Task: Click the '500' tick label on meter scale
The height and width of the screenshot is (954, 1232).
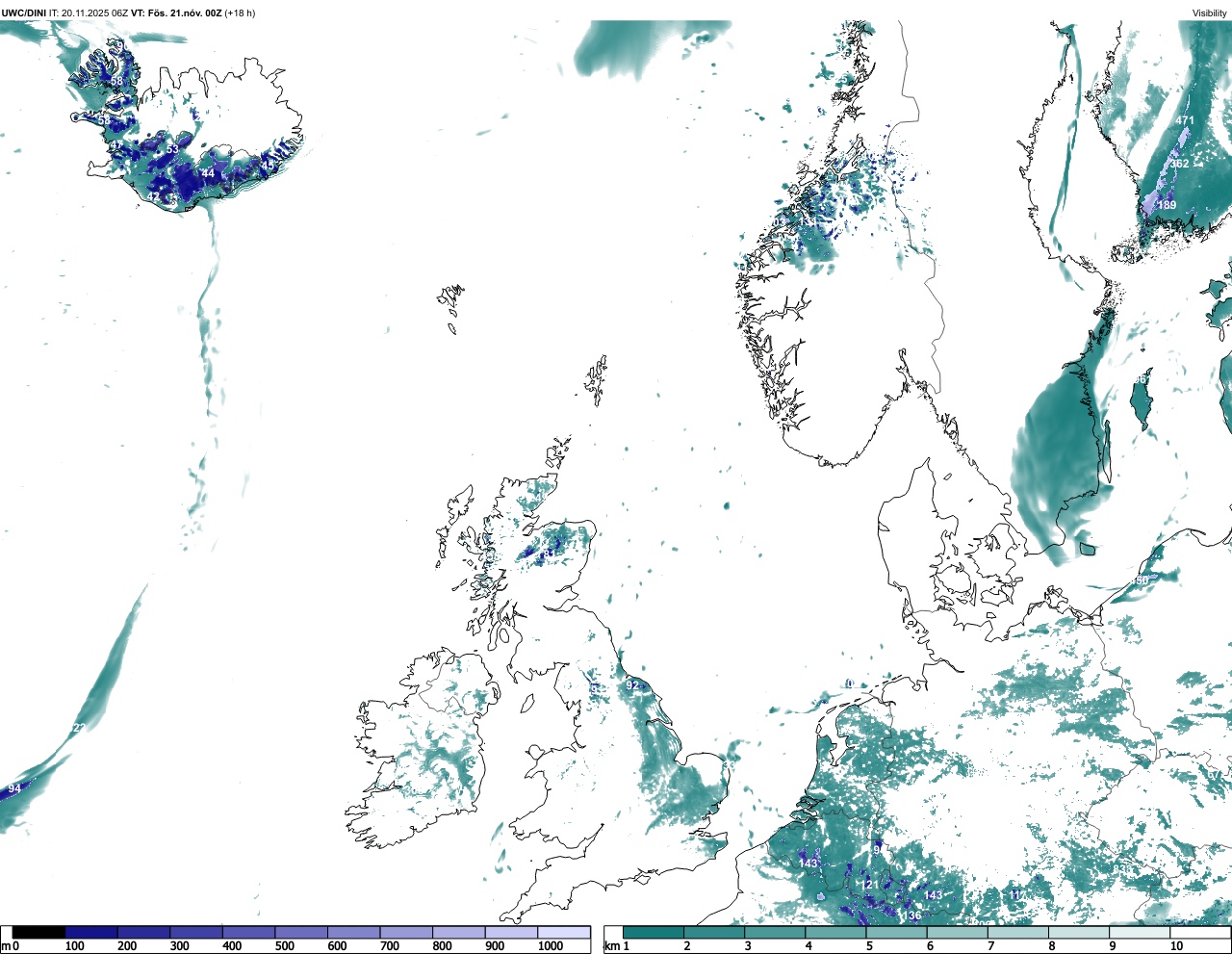Action: click(x=284, y=946)
